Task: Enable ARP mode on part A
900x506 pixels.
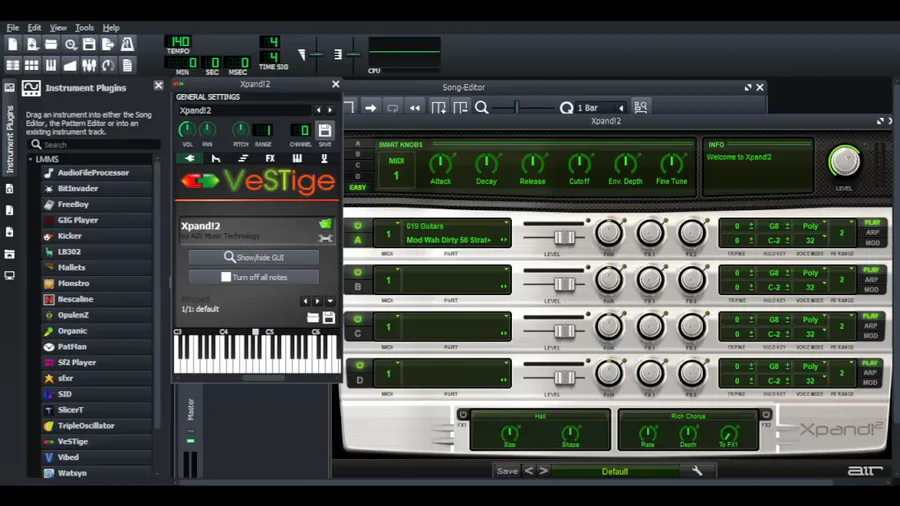Action: pos(872,232)
